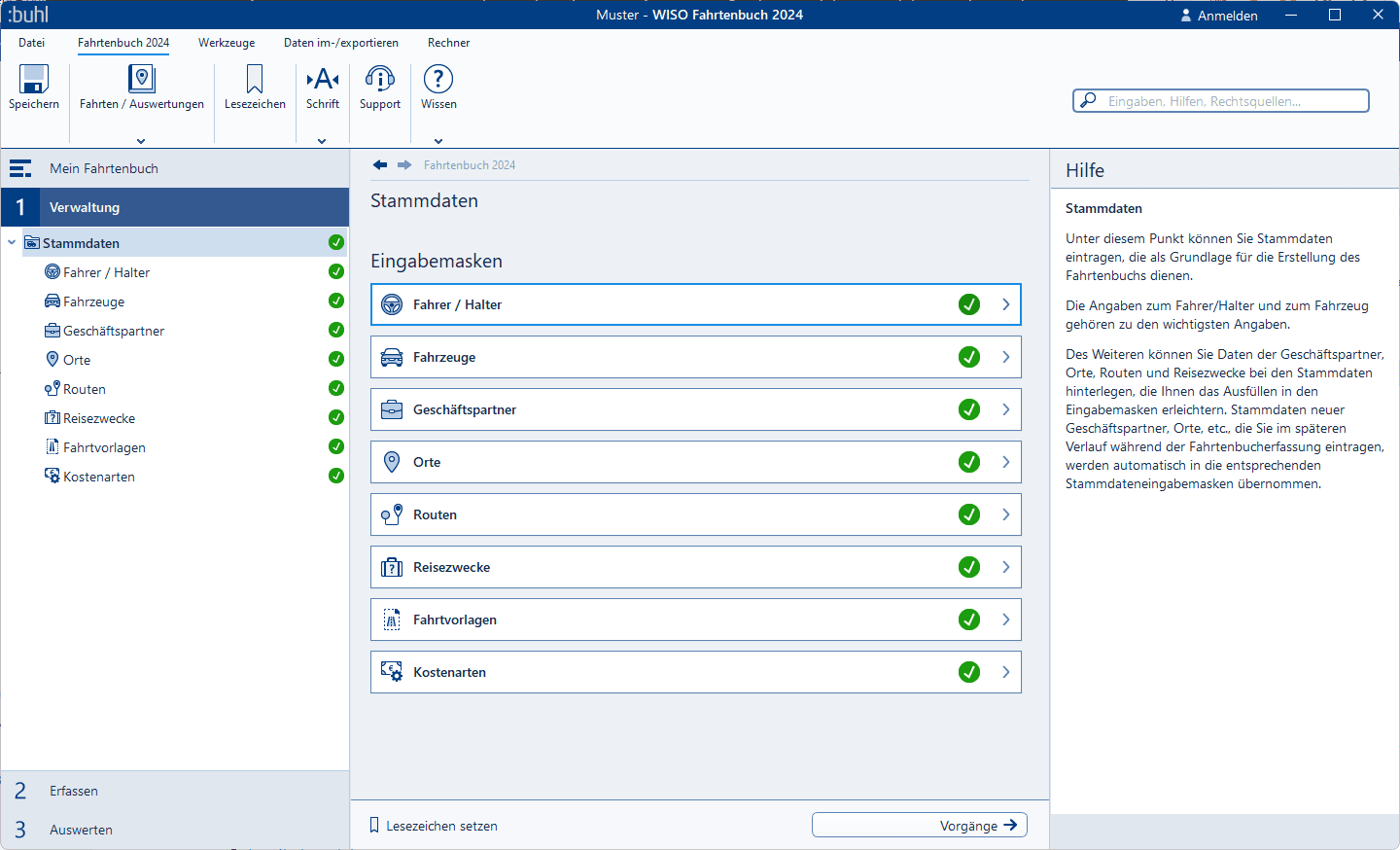Click route icon in Routen card

pos(392,514)
